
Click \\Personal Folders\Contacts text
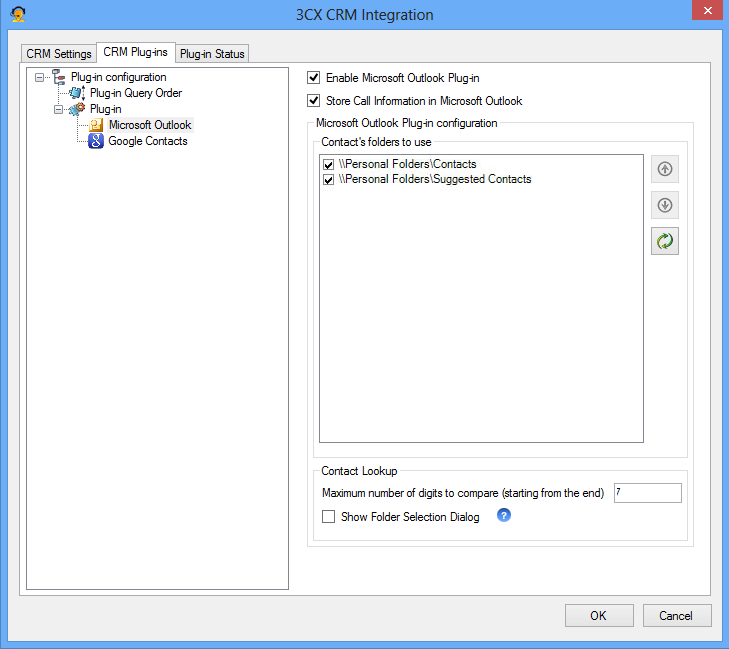(407, 164)
